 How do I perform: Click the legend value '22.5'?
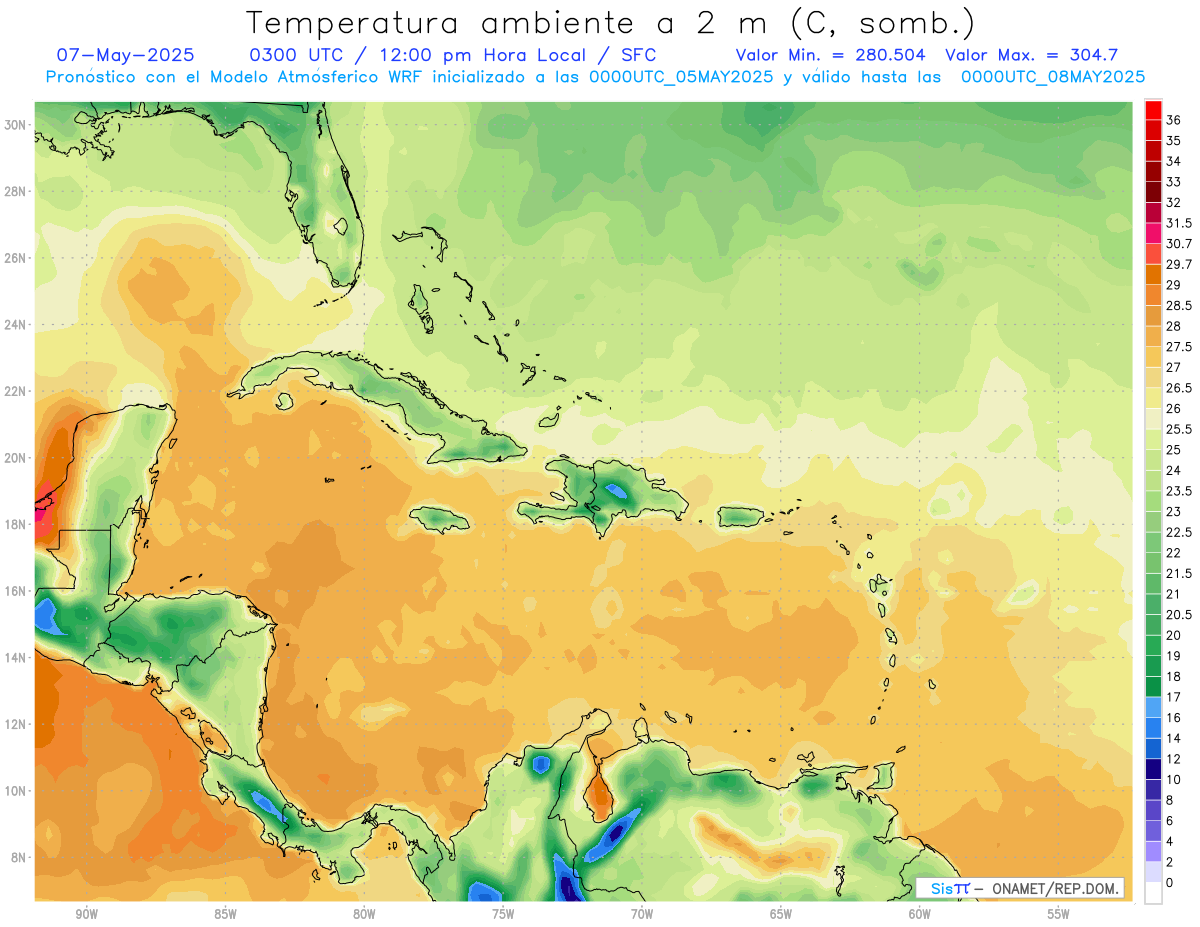tap(1179, 532)
